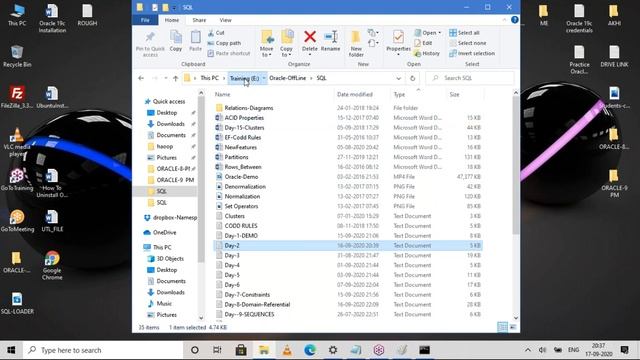This screenshot has height=360, width=640.
Task: Show hidden system tray icons
Action: pos(528,350)
